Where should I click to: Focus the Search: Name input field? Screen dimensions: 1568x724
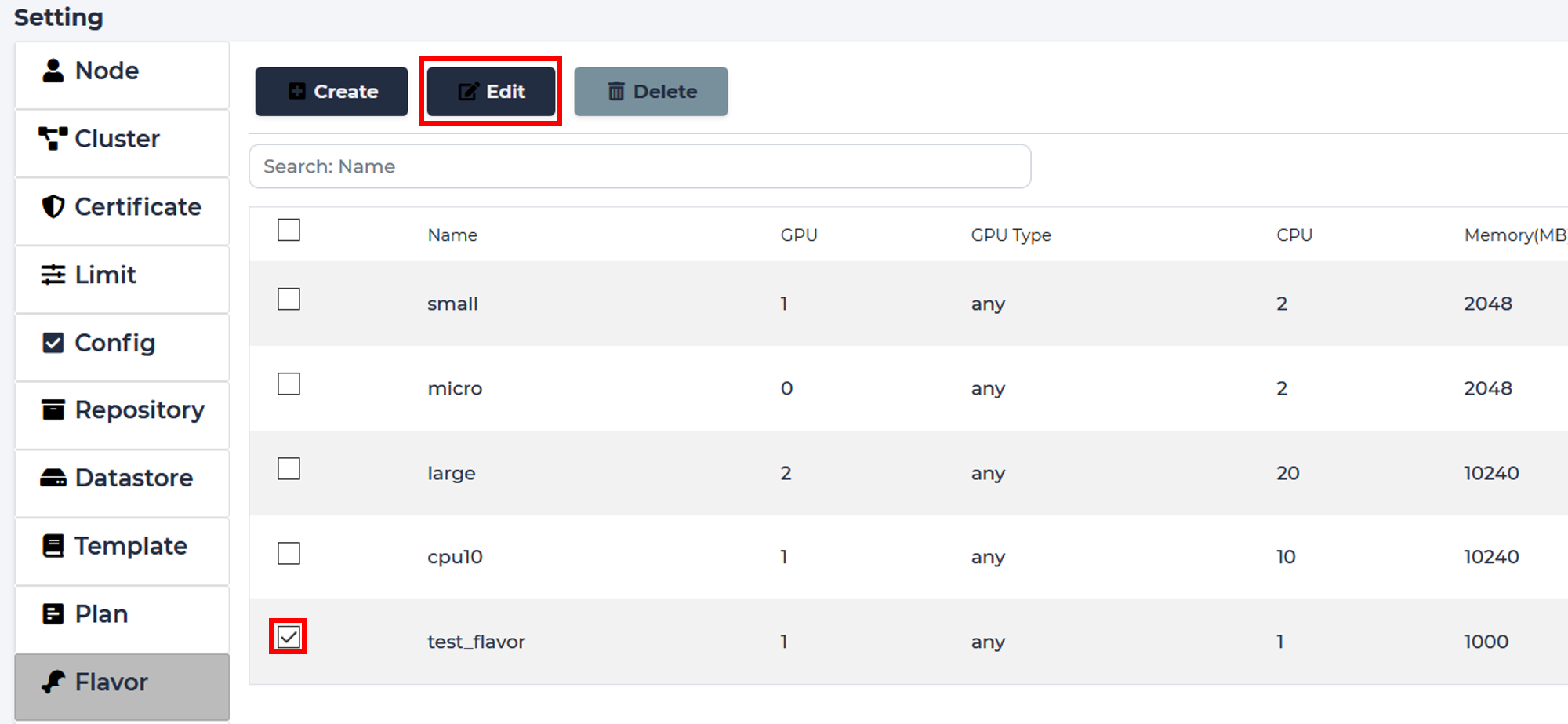[640, 166]
